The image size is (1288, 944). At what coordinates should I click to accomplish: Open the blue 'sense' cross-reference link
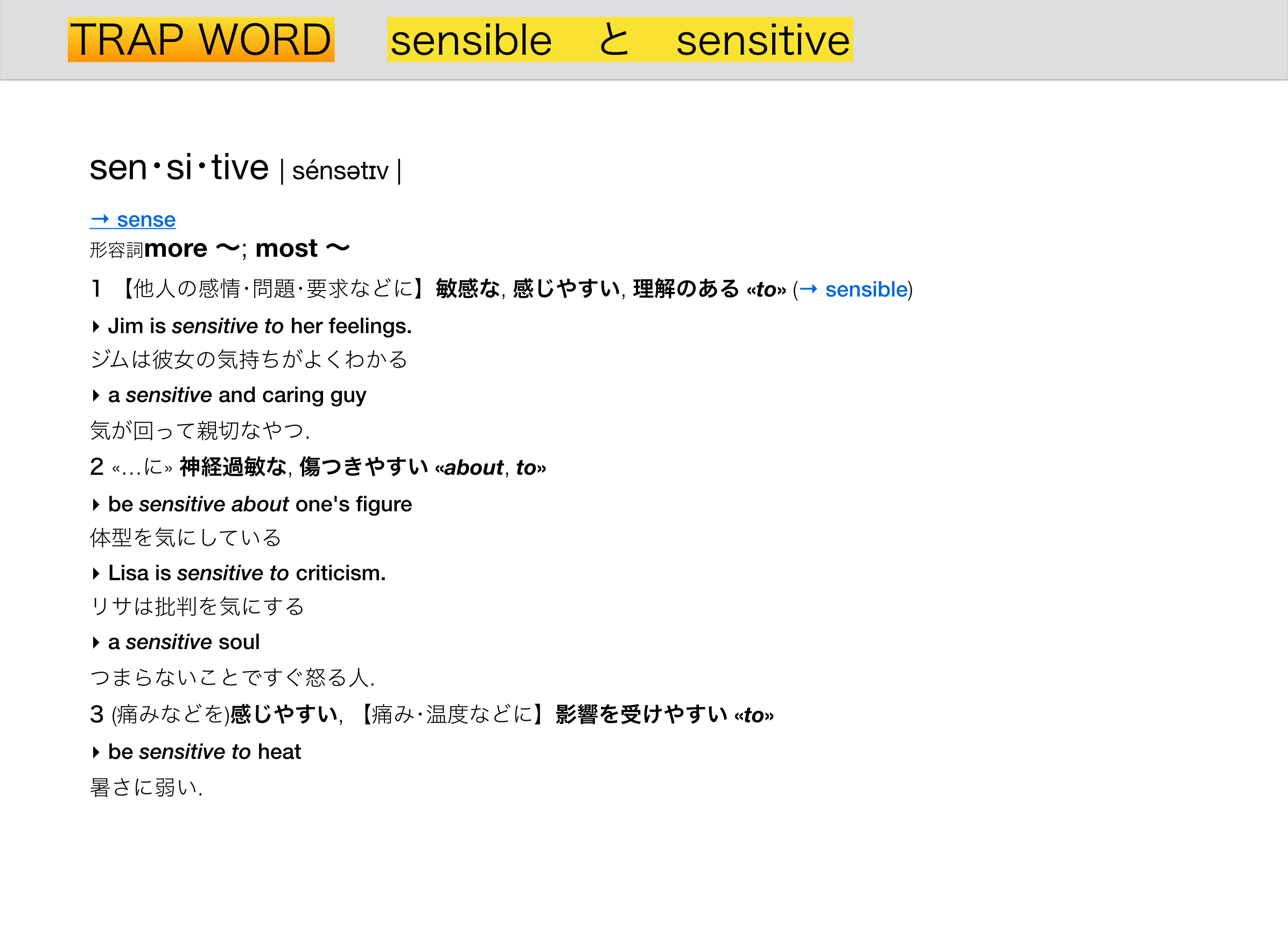[132, 220]
